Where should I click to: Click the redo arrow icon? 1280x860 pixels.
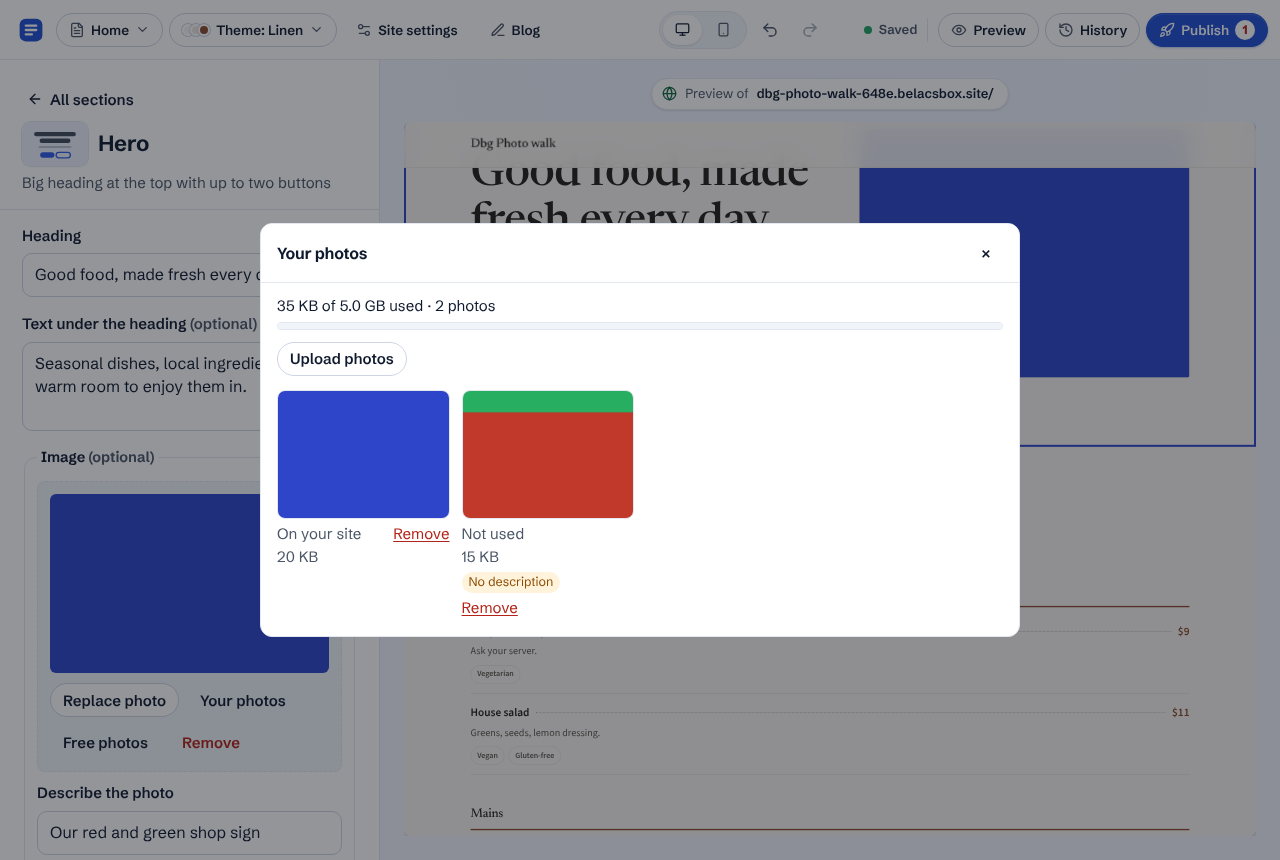(810, 30)
